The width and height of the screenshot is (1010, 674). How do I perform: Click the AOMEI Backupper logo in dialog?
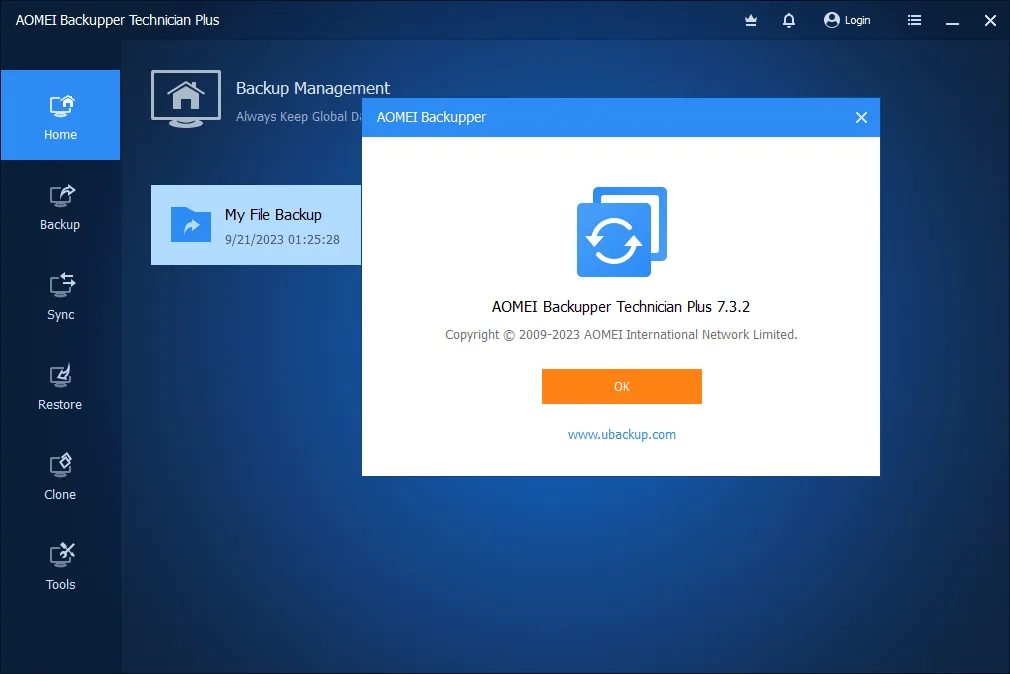[x=622, y=232]
